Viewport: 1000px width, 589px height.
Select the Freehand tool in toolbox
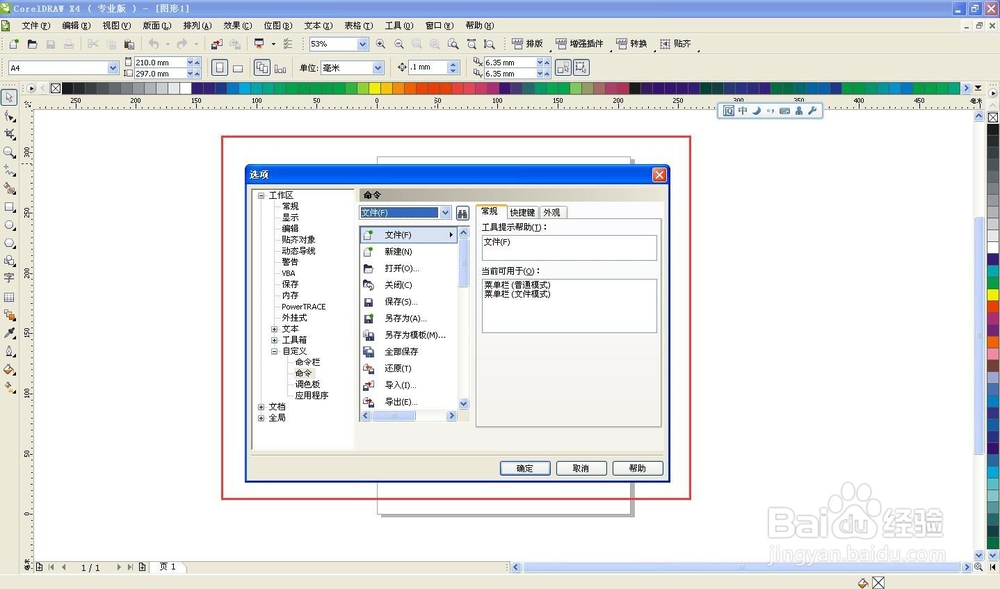click(x=9, y=170)
